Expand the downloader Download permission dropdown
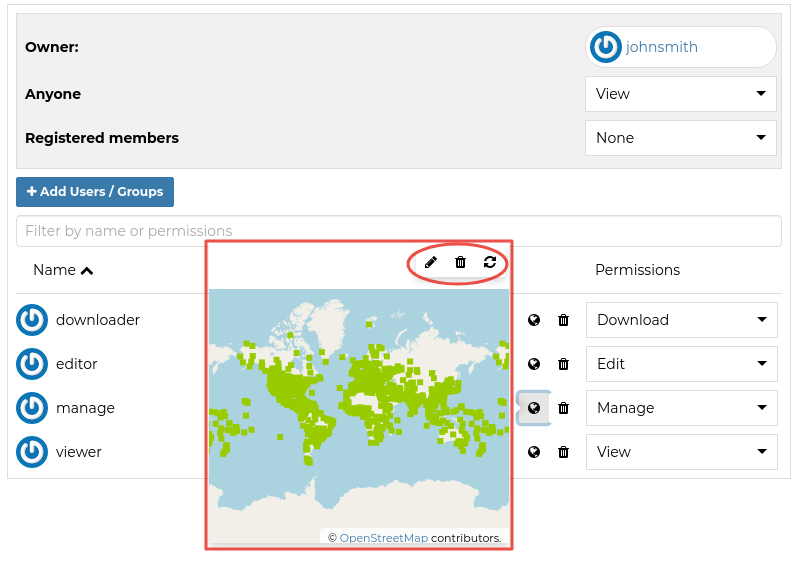The image size is (796, 586). [x=681, y=320]
